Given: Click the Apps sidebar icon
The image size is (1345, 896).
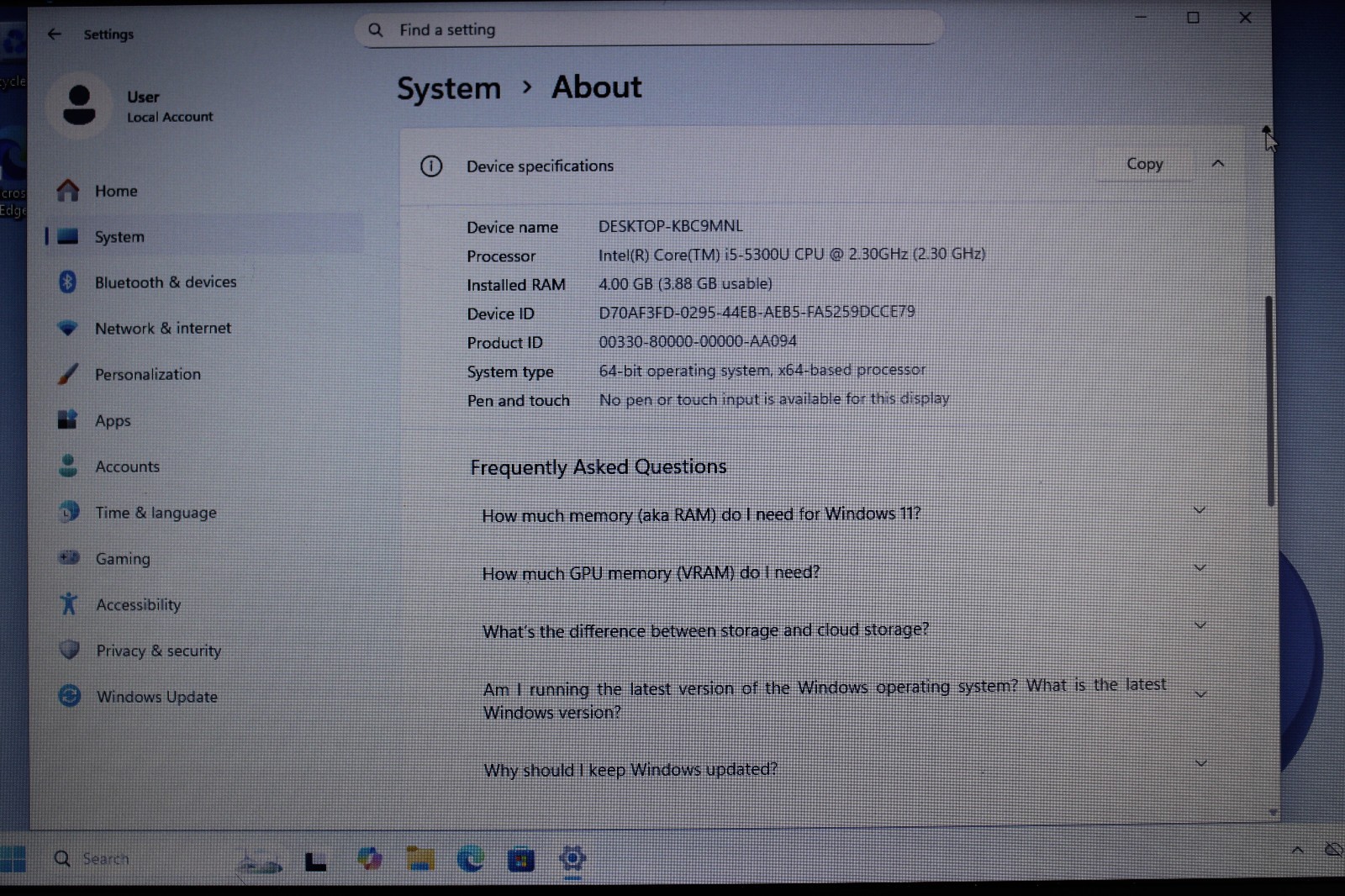Looking at the screenshot, I should pos(68,419).
